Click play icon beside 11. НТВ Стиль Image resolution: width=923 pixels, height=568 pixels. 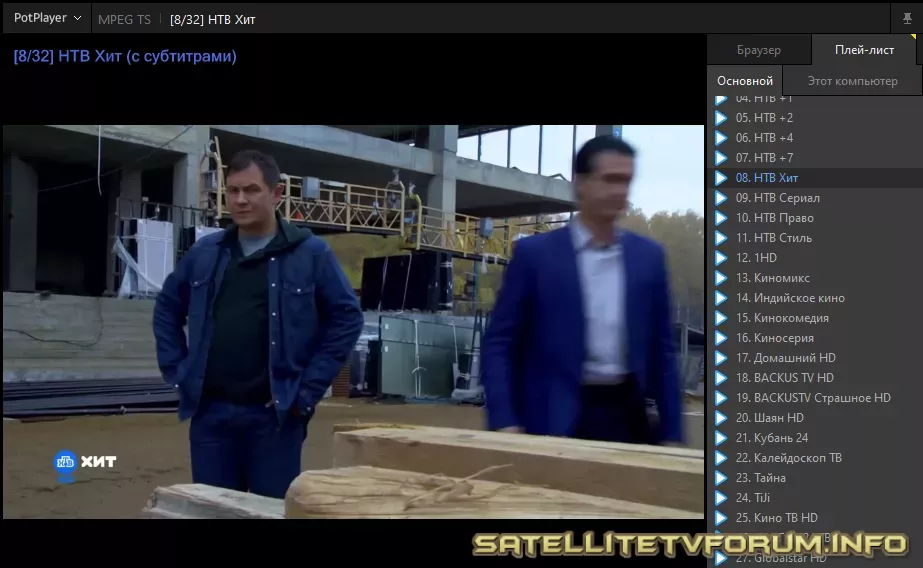[x=721, y=238]
